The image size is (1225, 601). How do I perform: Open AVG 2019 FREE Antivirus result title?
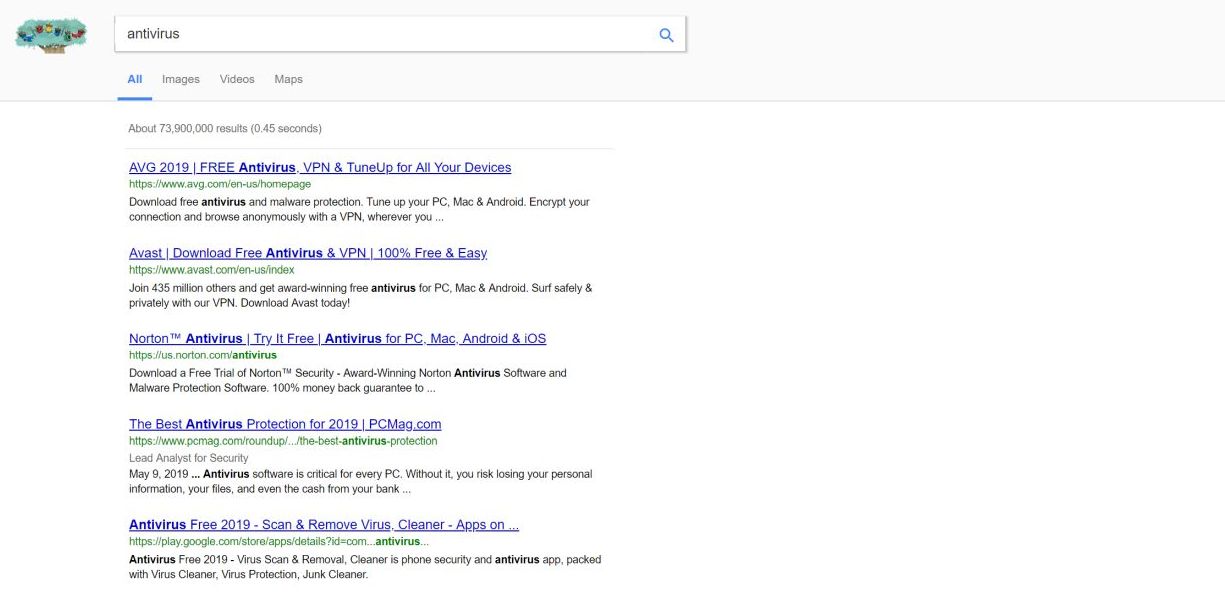pyautogui.click(x=320, y=168)
